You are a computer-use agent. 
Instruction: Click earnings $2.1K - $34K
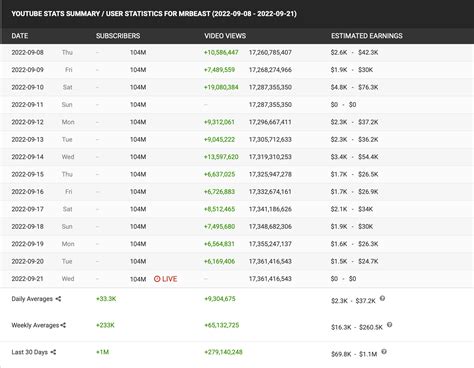click(x=352, y=209)
